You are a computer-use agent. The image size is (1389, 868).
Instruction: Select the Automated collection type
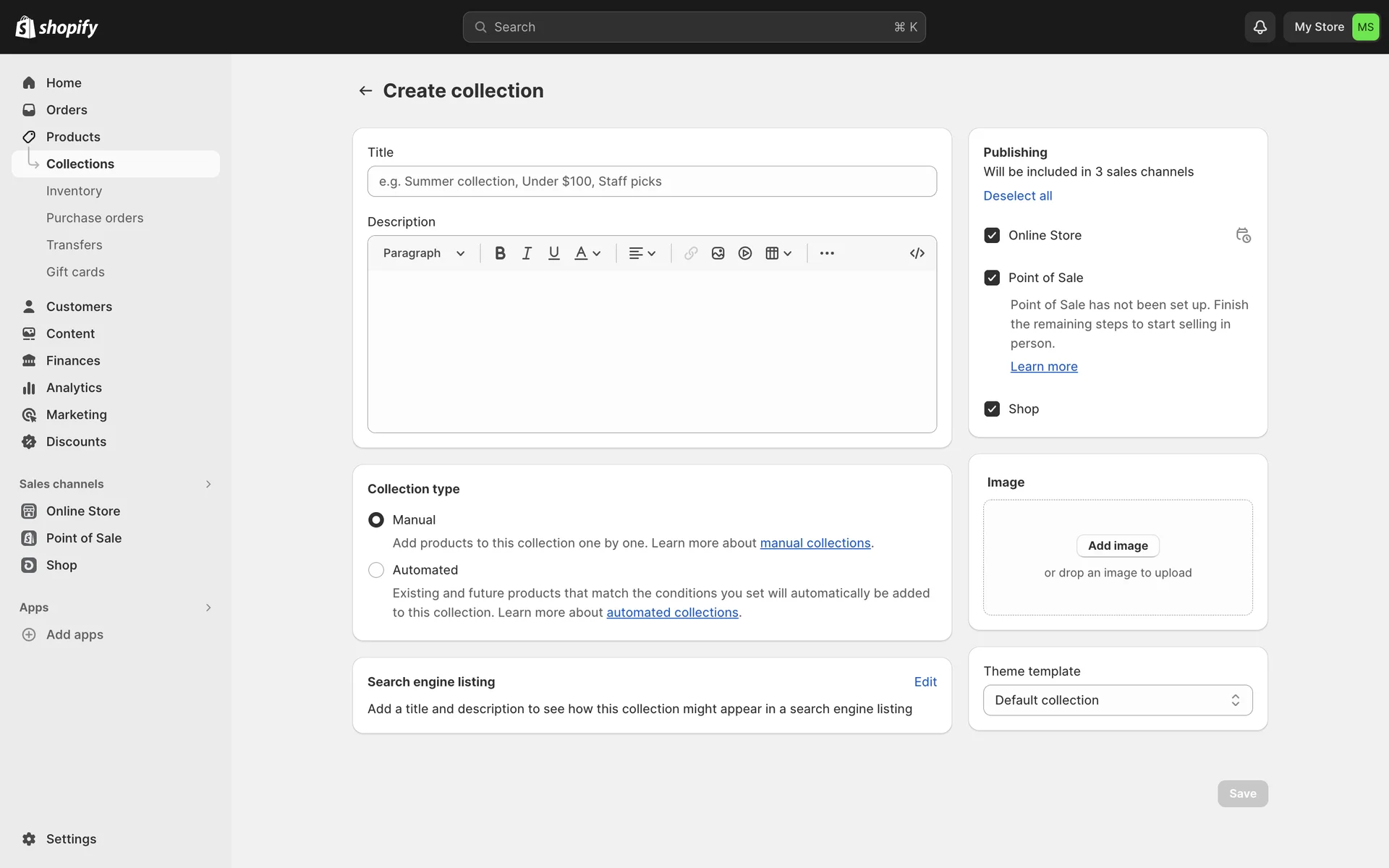tap(376, 570)
